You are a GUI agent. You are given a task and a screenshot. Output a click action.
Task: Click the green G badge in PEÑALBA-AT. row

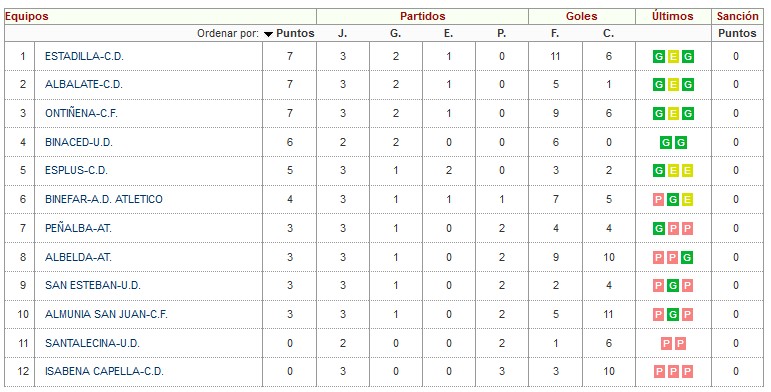coord(659,229)
